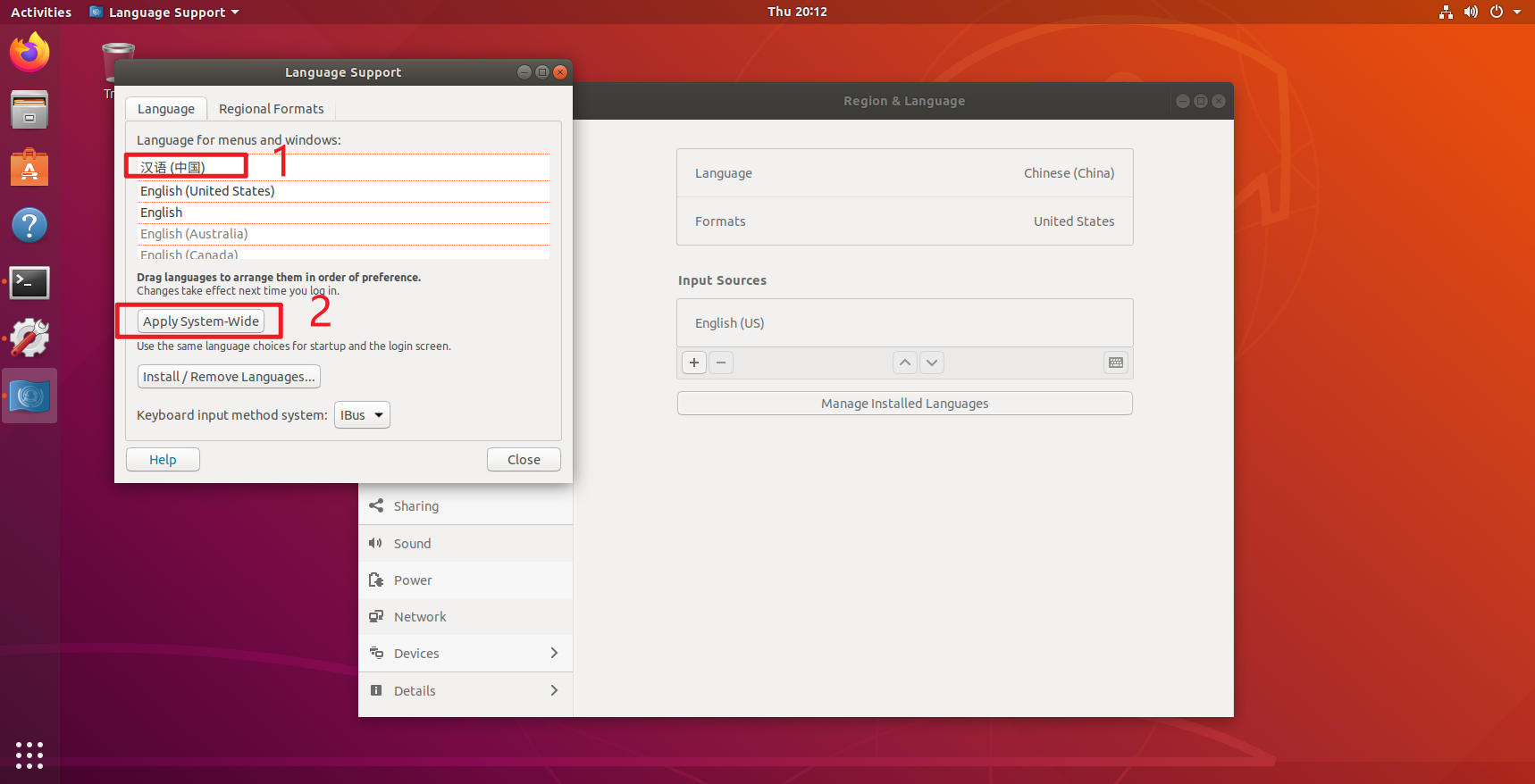Open Formats row showing United States
Screen dimensions: 1535x784
[905, 221]
